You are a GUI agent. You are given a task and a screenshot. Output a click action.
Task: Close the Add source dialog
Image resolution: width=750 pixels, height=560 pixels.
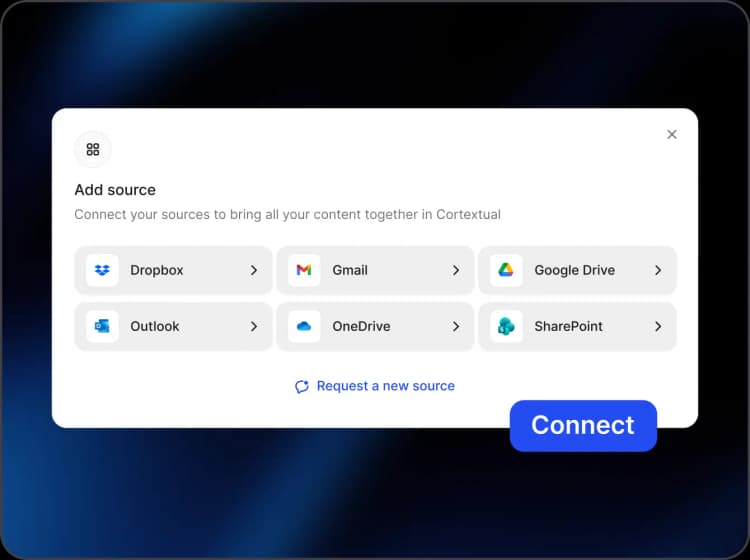click(x=672, y=134)
